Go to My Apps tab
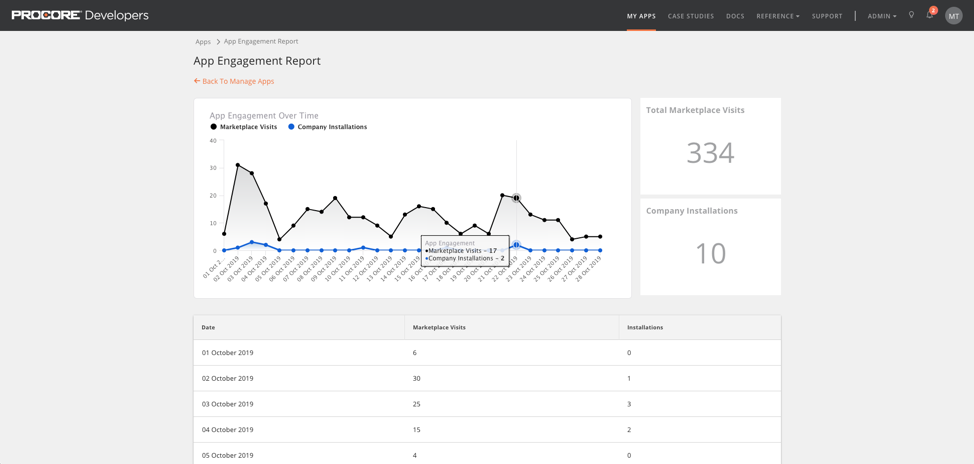974x464 pixels. (x=641, y=16)
